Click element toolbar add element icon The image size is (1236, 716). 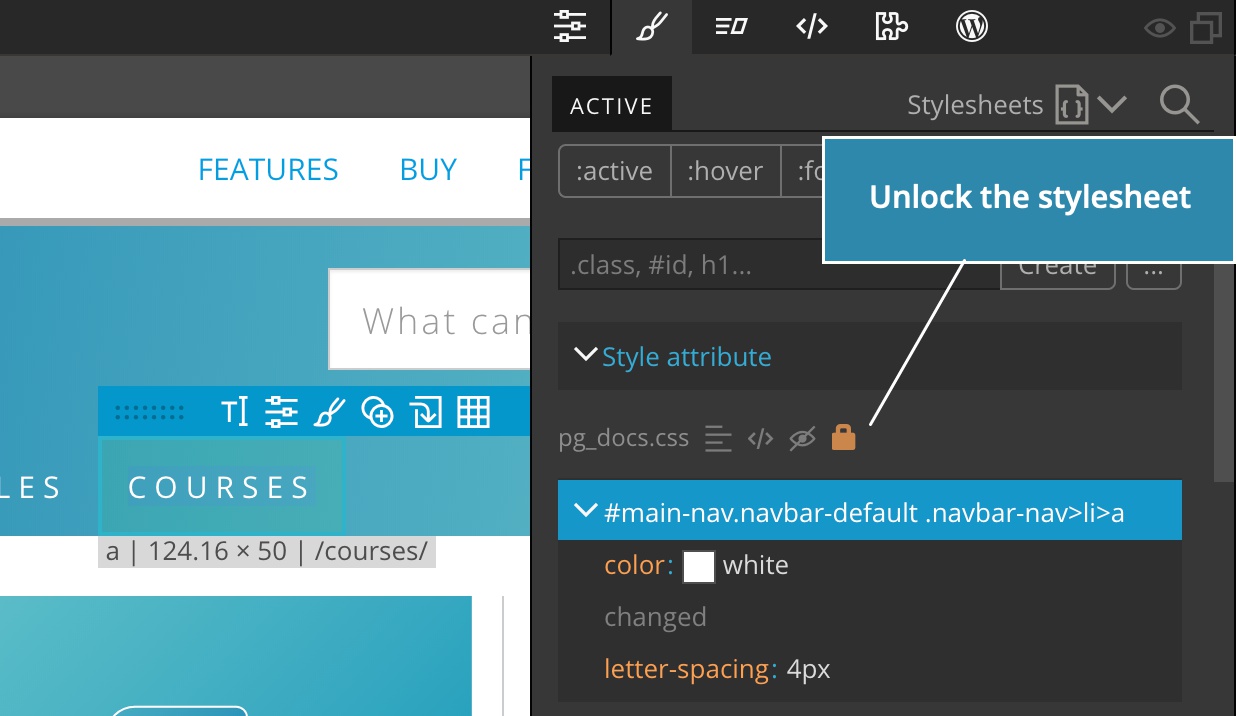(378, 412)
